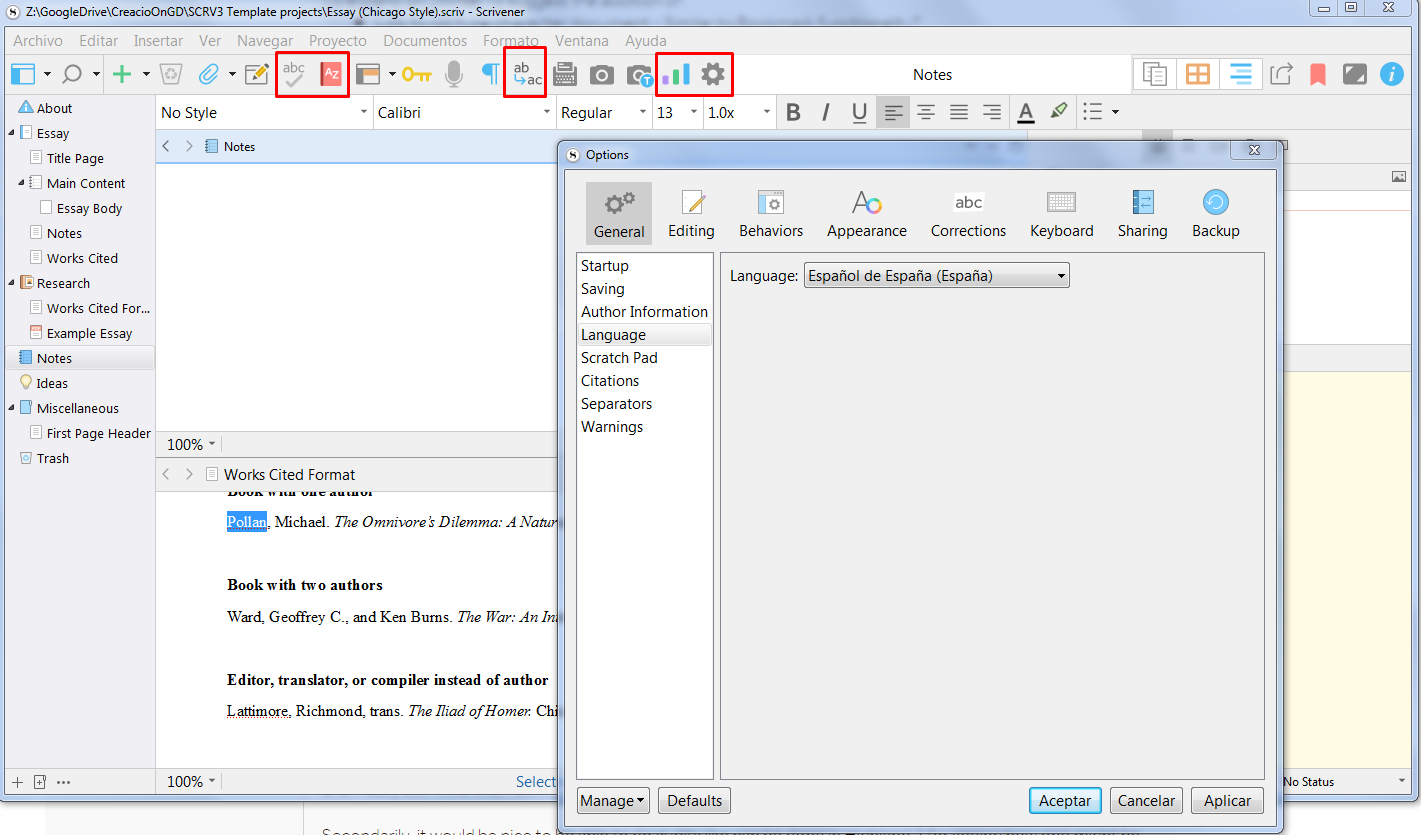Click the Aceptar button
This screenshot has width=1421, height=835.
(x=1065, y=801)
